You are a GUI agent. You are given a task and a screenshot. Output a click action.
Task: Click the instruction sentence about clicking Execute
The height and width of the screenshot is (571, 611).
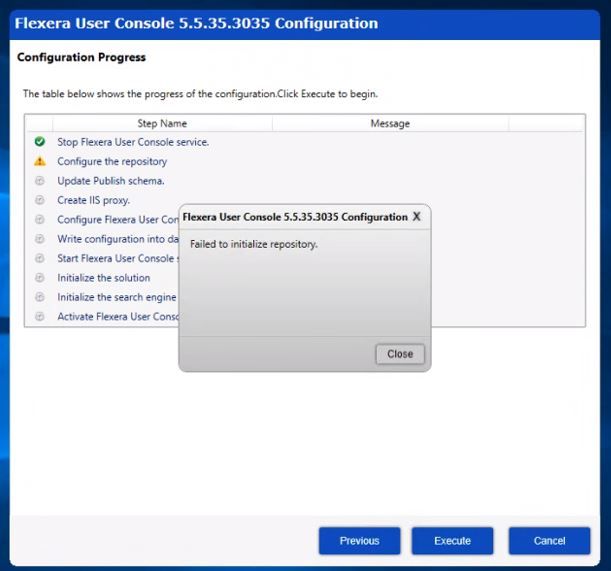point(200,94)
